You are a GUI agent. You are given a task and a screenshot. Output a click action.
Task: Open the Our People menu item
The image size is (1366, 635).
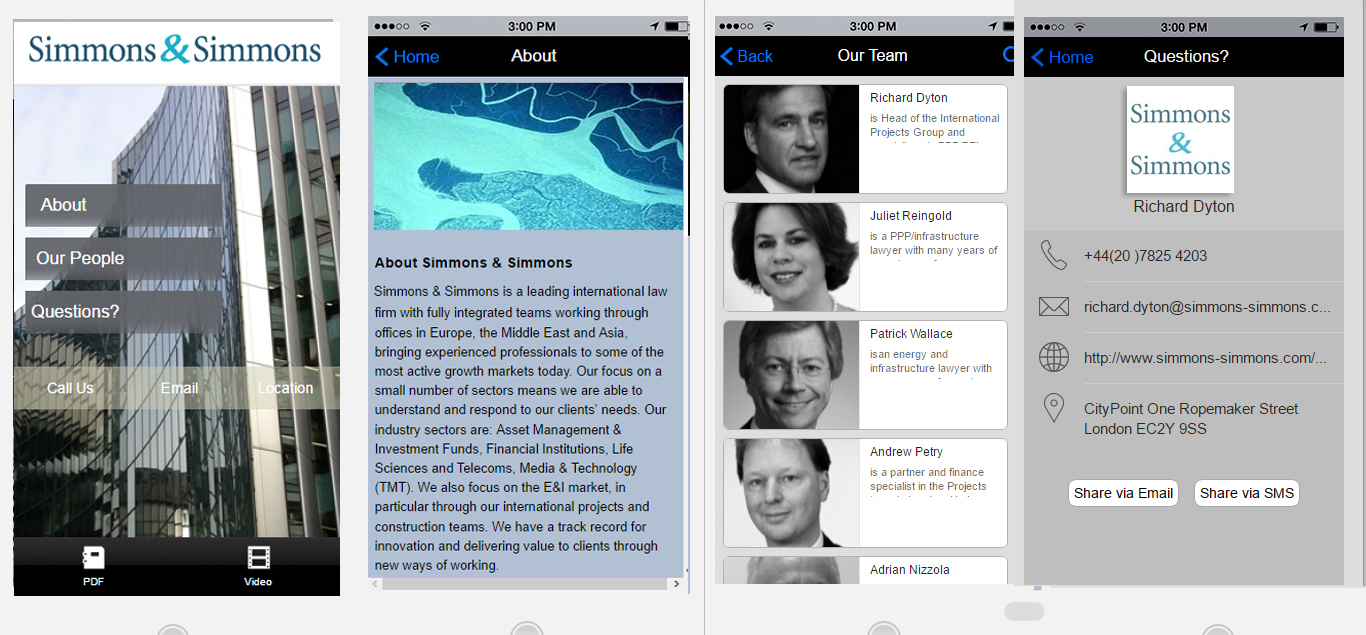pos(123,258)
